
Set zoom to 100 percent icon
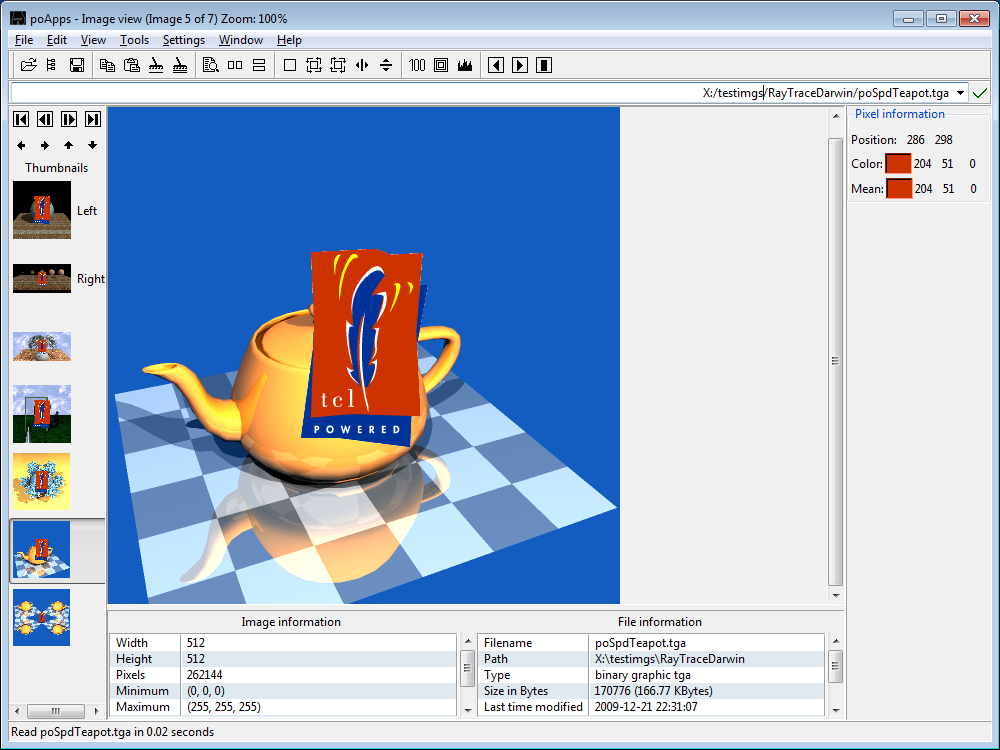pos(417,65)
